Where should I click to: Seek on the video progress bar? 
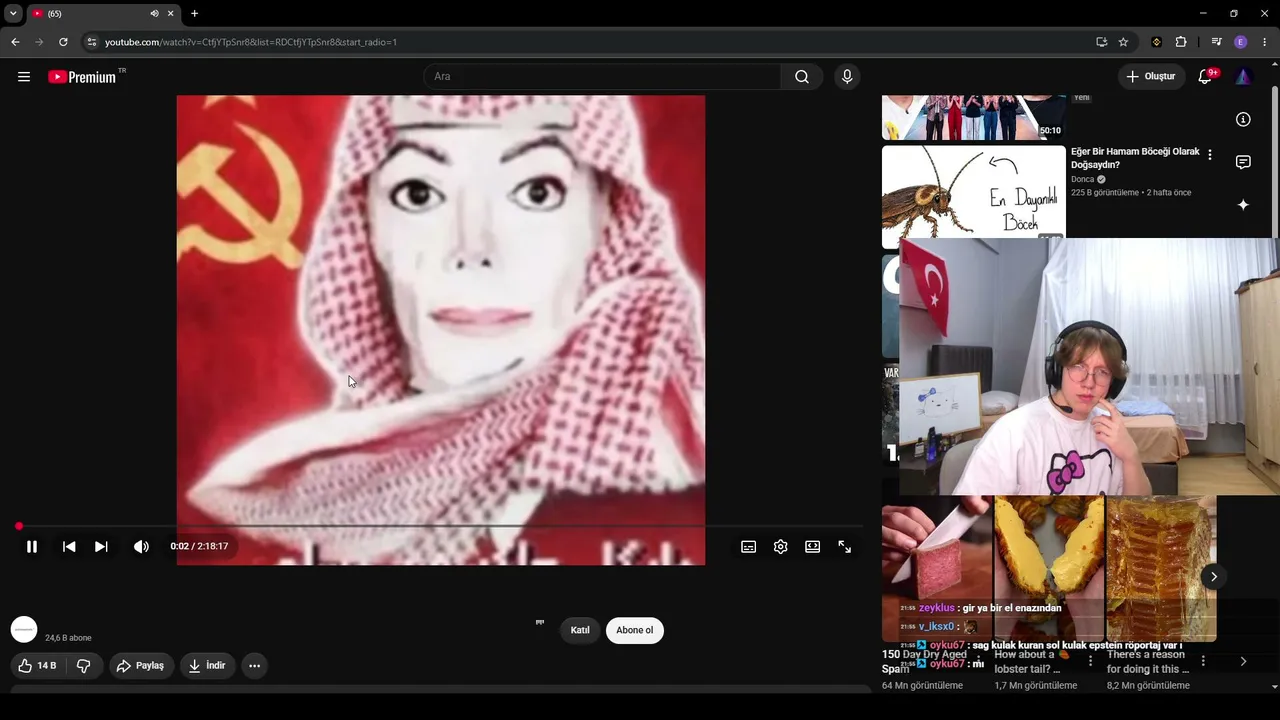pos(440,526)
